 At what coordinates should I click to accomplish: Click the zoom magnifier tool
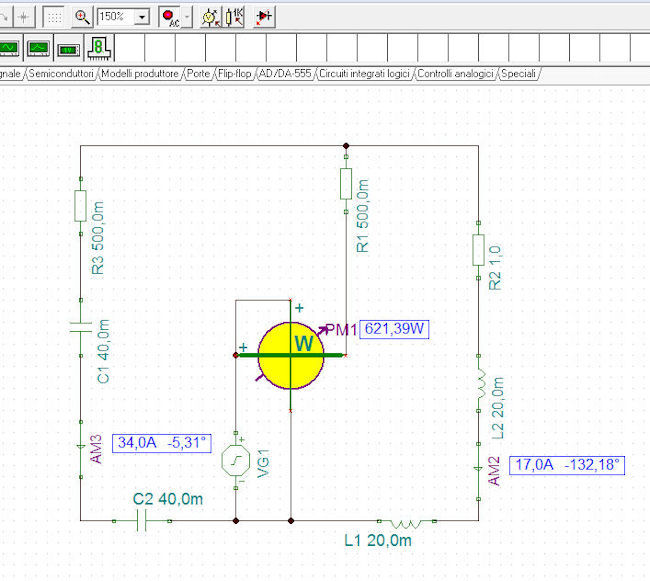83,17
